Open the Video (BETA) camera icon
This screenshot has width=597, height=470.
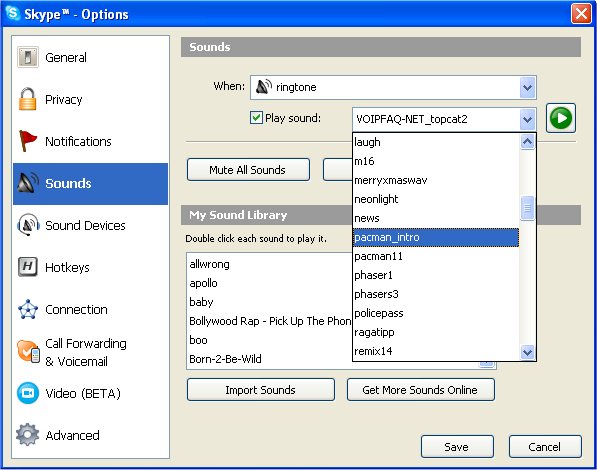click(28, 393)
